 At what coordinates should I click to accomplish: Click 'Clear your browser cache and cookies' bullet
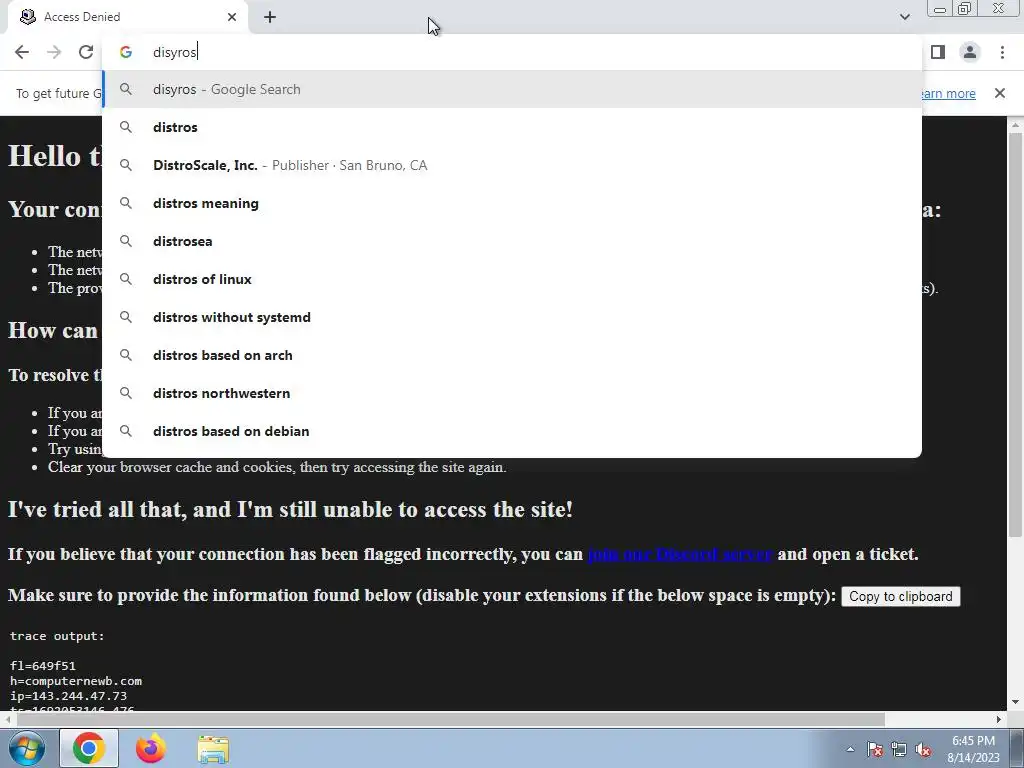277,468
